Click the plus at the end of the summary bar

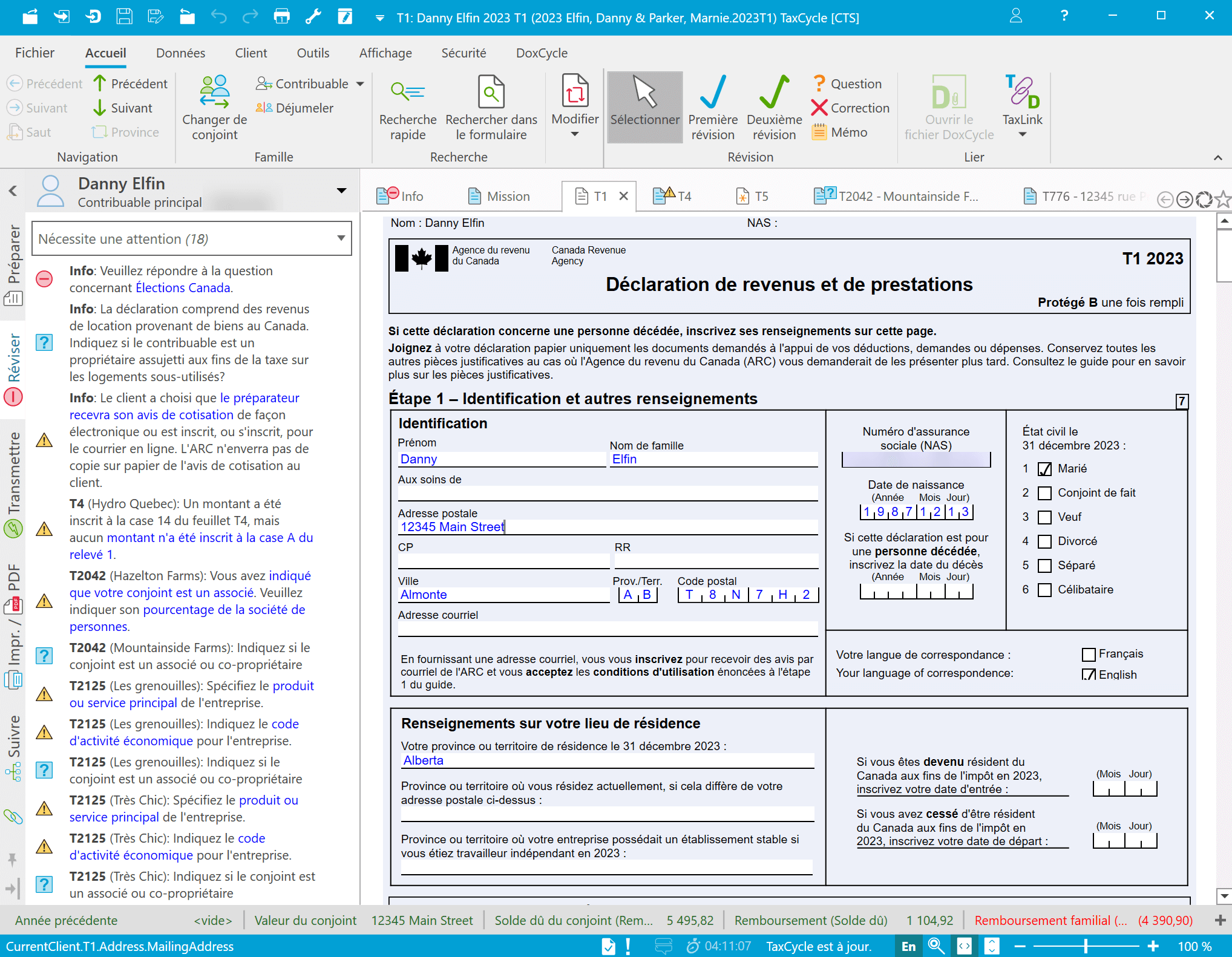pos(1221,920)
